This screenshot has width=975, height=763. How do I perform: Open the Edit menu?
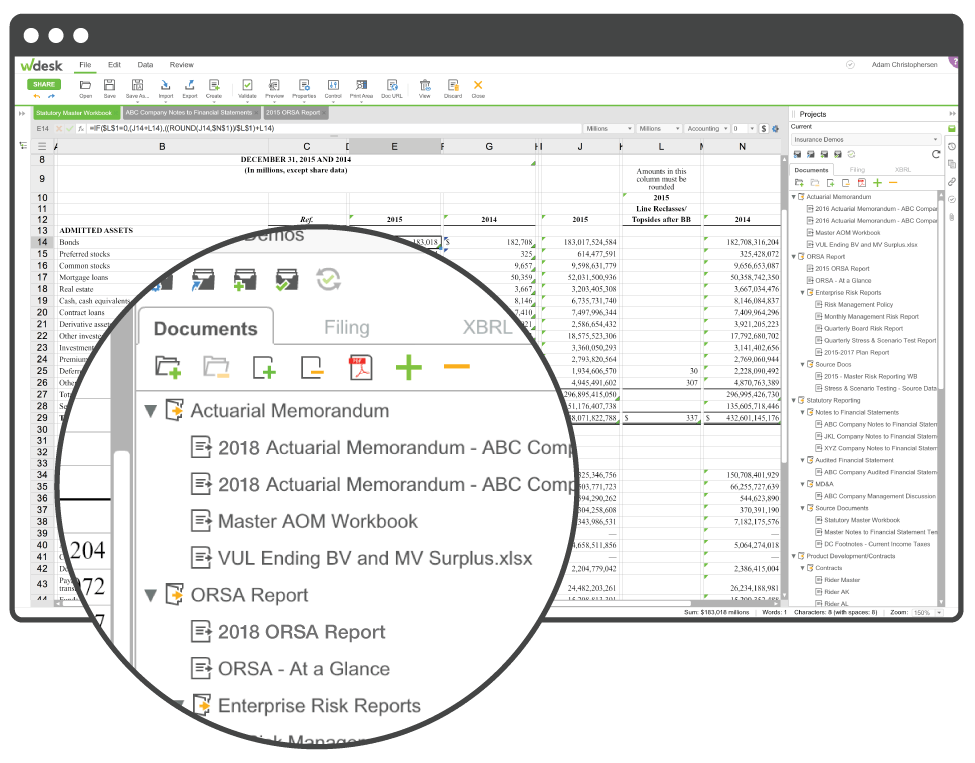[114, 65]
